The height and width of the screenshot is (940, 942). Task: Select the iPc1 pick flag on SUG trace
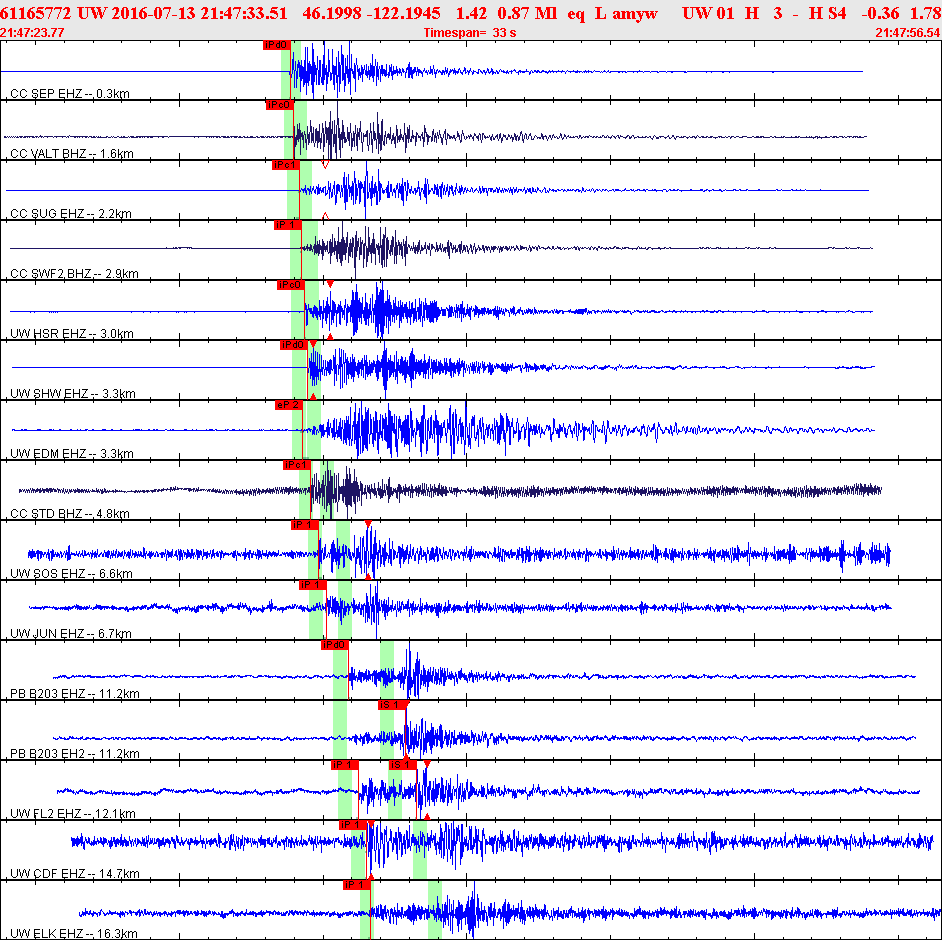pos(285,165)
